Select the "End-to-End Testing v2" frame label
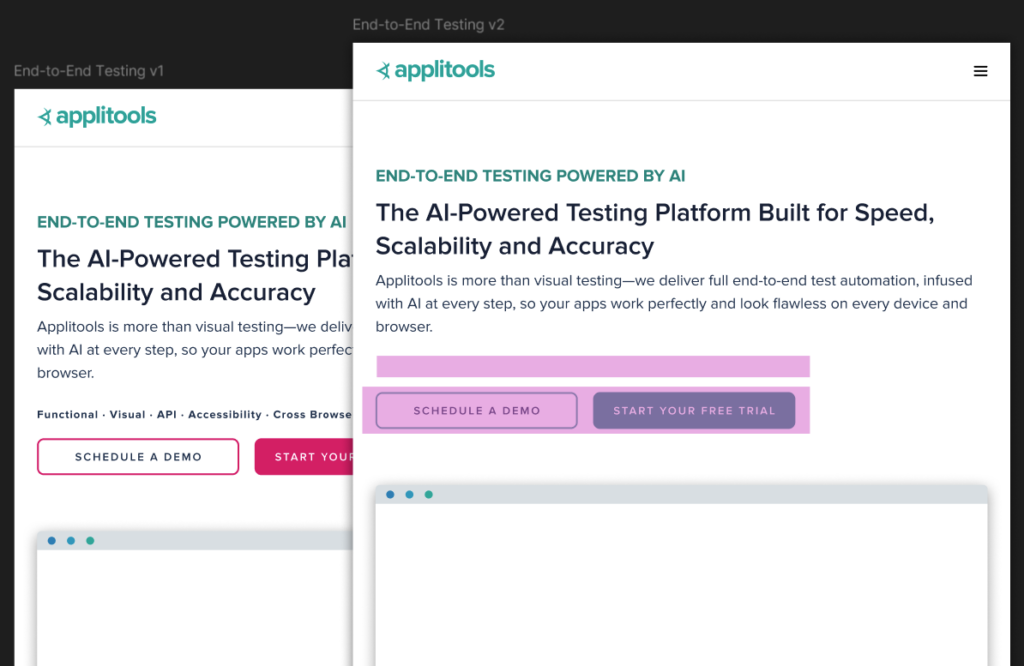The width and height of the screenshot is (1024, 666). pyautogui.click(x=428, y=25)
